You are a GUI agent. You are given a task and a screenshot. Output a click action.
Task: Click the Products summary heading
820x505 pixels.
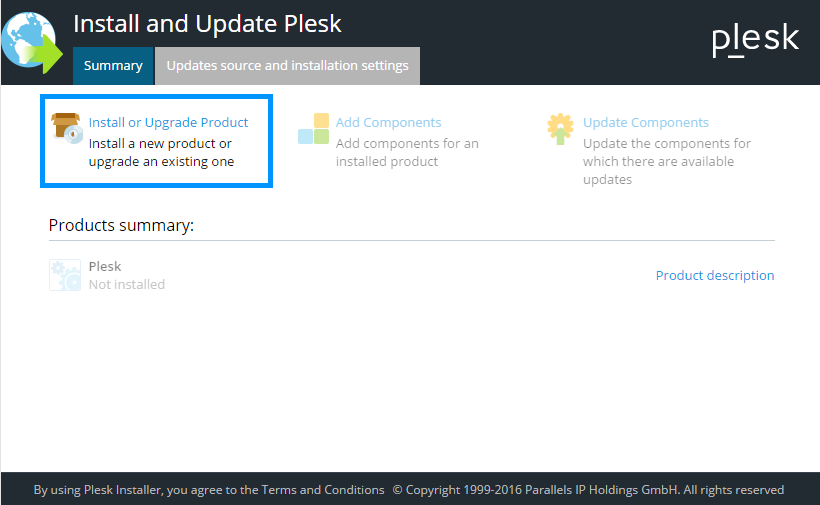[x=120, y=225]
